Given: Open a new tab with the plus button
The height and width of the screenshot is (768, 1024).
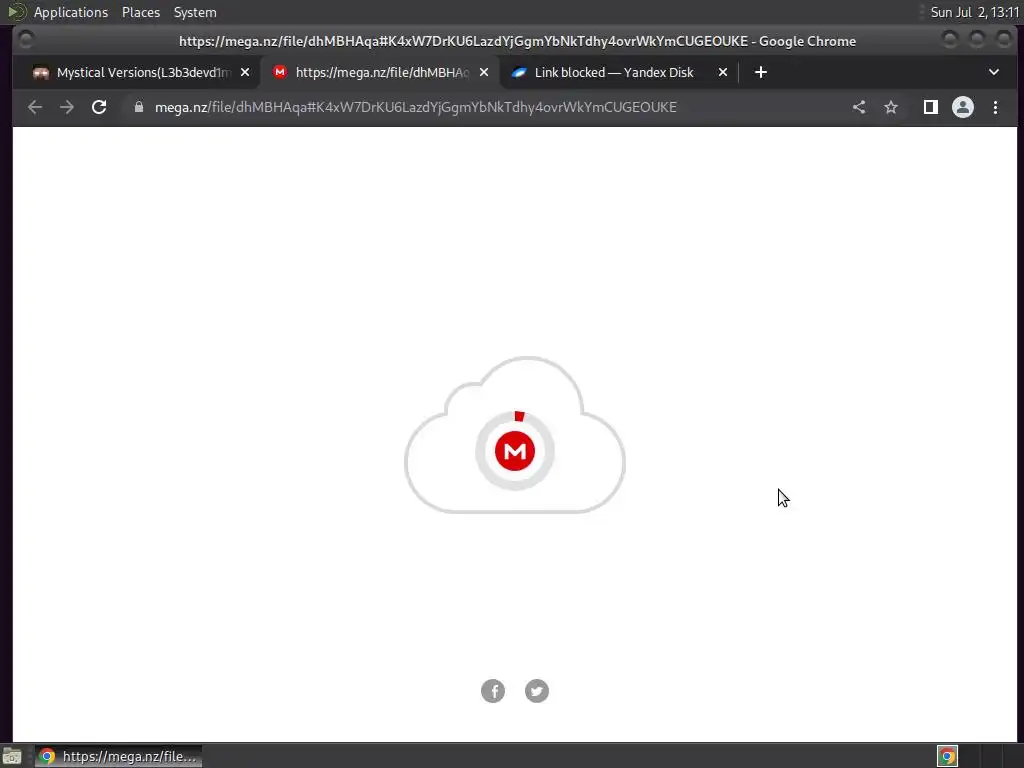Looking at the screenshot, I should [761, 72].
